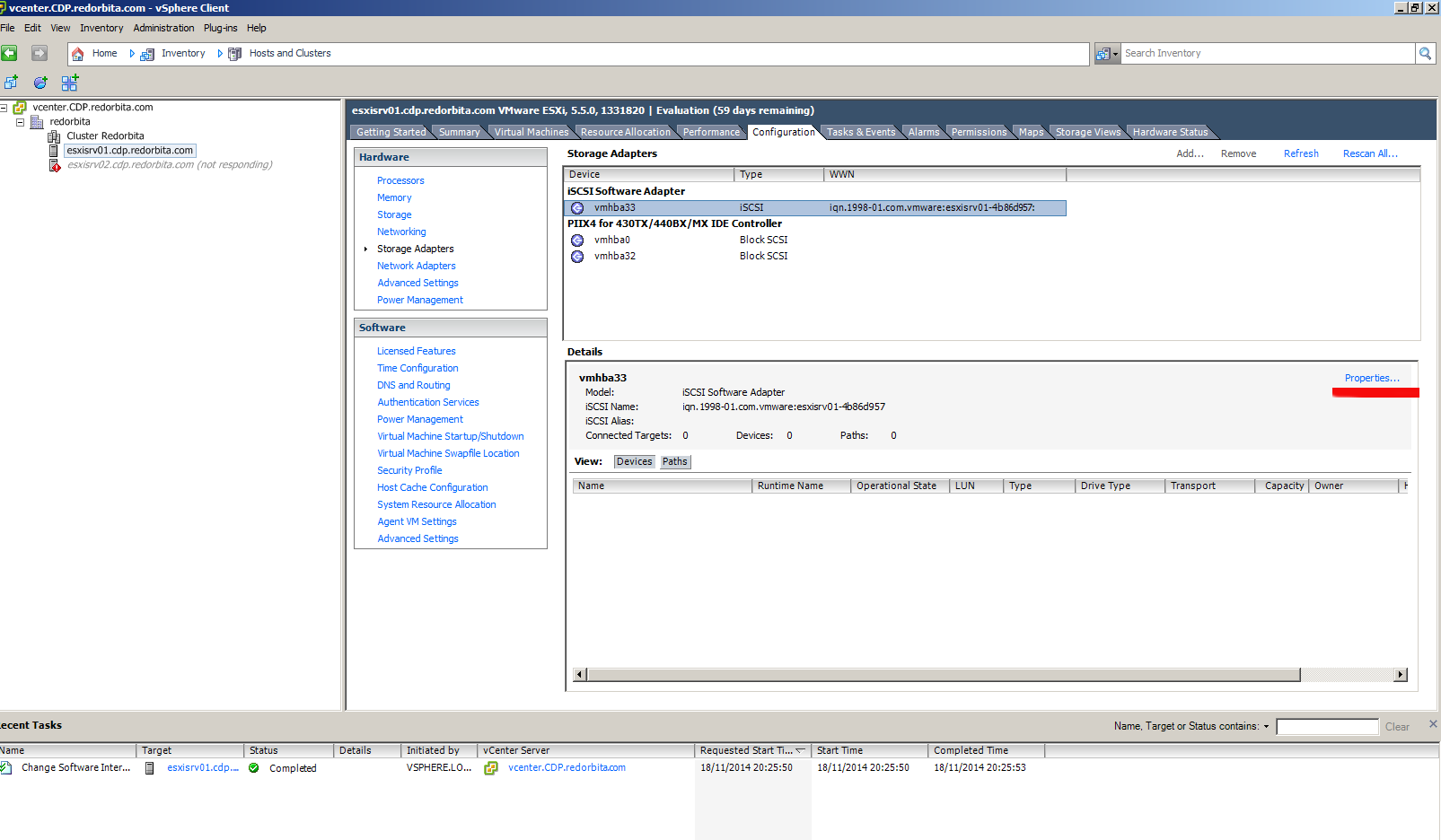Viewport: 1441px width, 840px height.
Task: Click the magnifier icon beside Search Inventory
Action: pos(1425,54)
